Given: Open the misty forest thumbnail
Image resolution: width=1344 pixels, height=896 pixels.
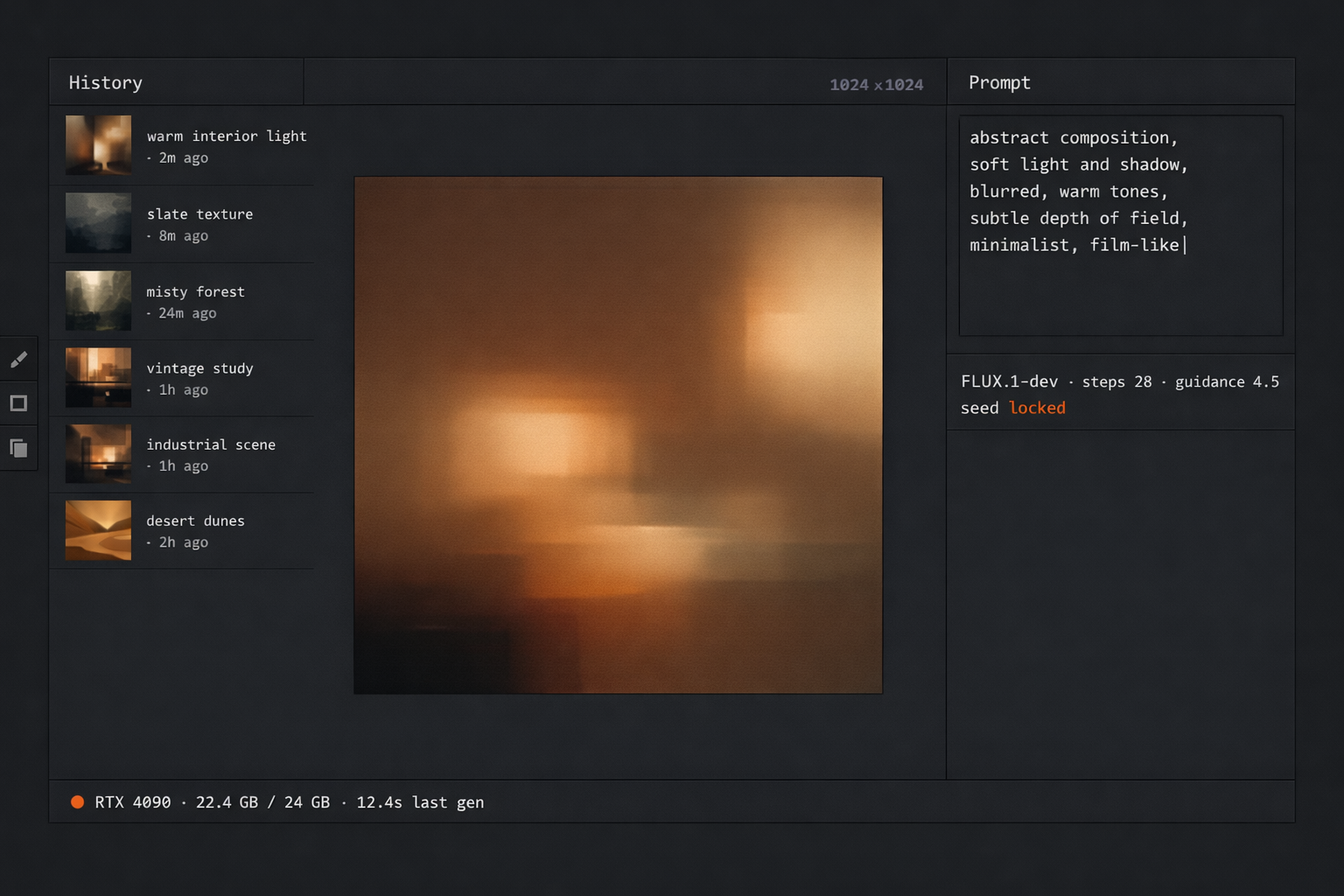Looking at the screenshot, I should (98, 301).
